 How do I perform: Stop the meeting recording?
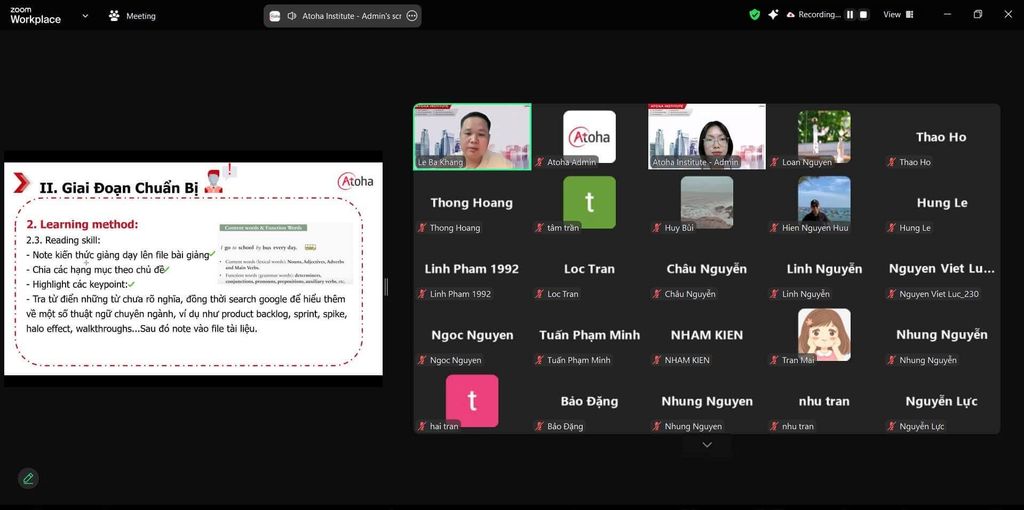[x=864, y=15]
